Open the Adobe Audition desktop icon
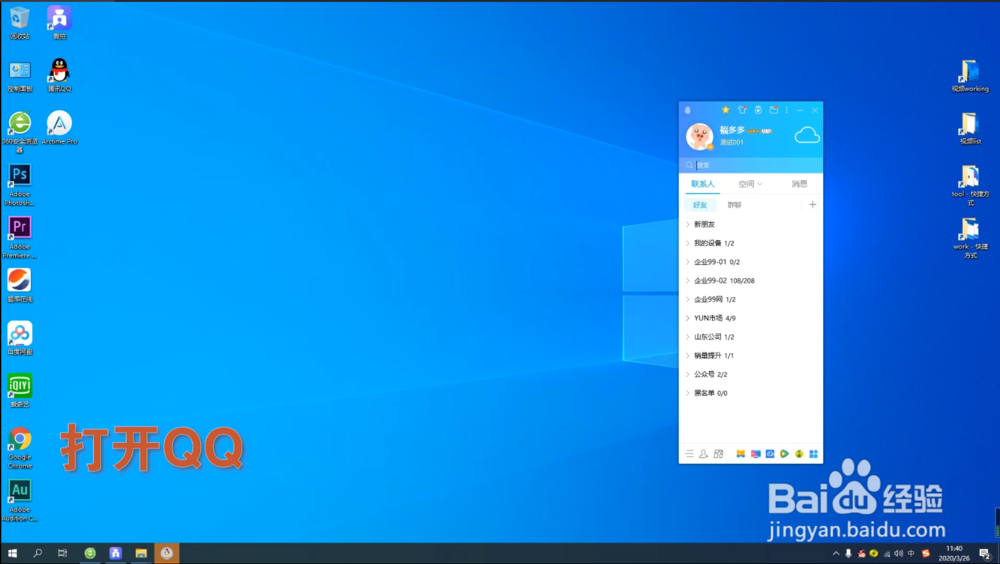This screenshot has height=564, width=1000. [x=20, y=500]
